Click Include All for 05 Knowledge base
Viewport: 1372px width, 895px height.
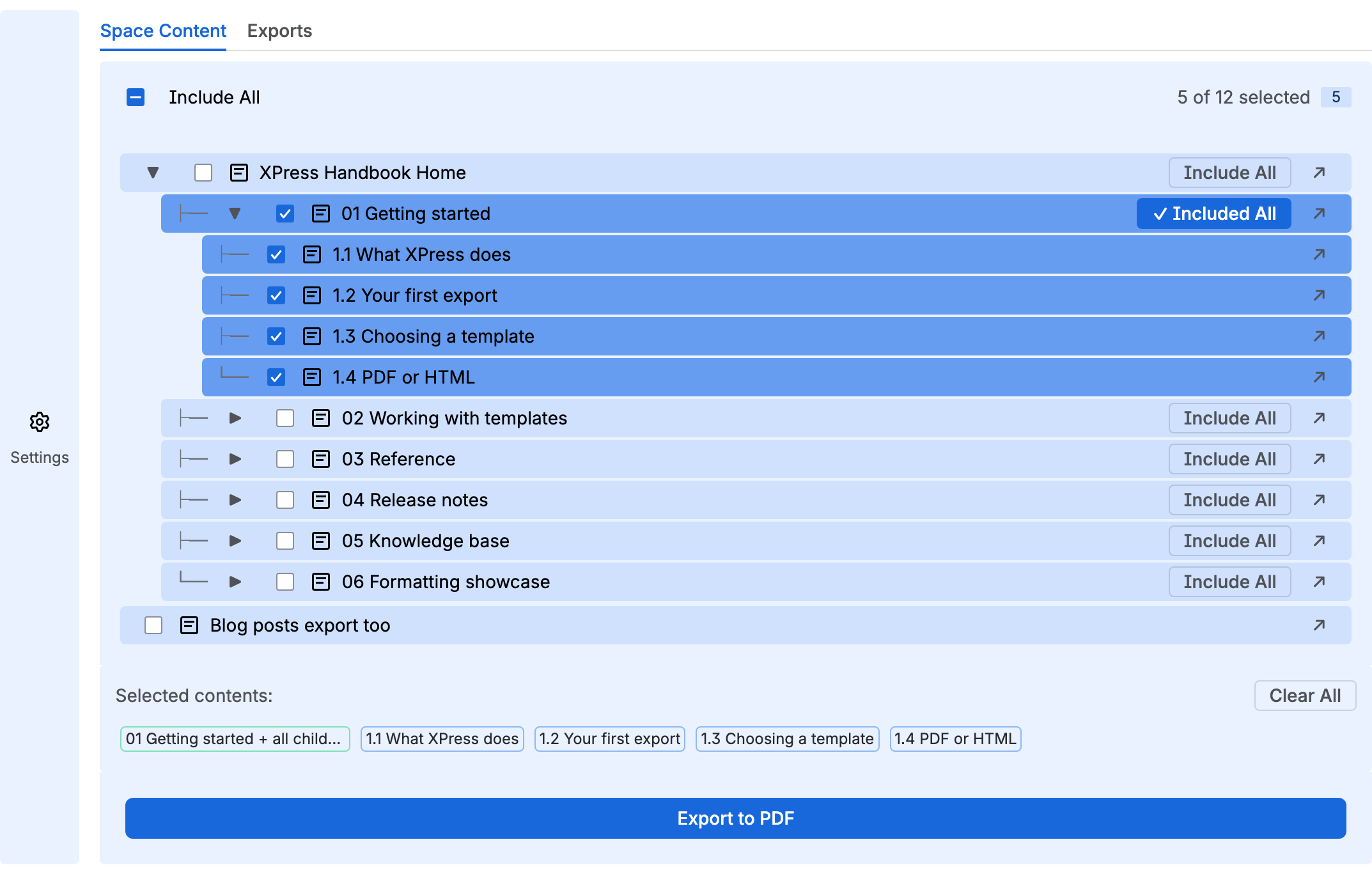coord(1229,541)
